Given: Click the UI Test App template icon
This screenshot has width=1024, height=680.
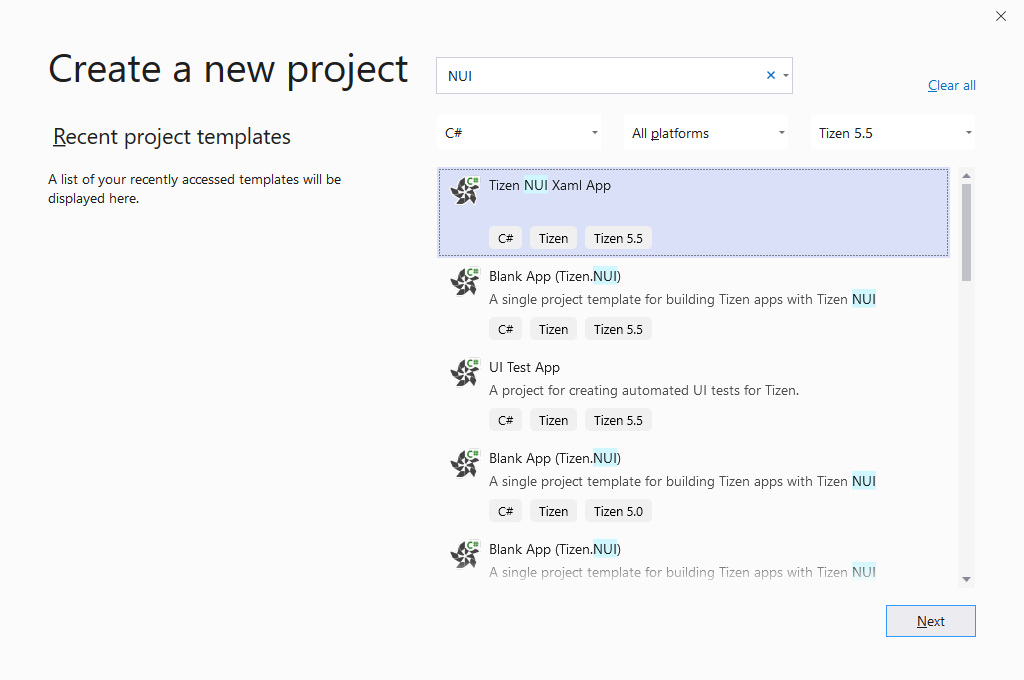Looking at the screenshot, I should point(465,372).
